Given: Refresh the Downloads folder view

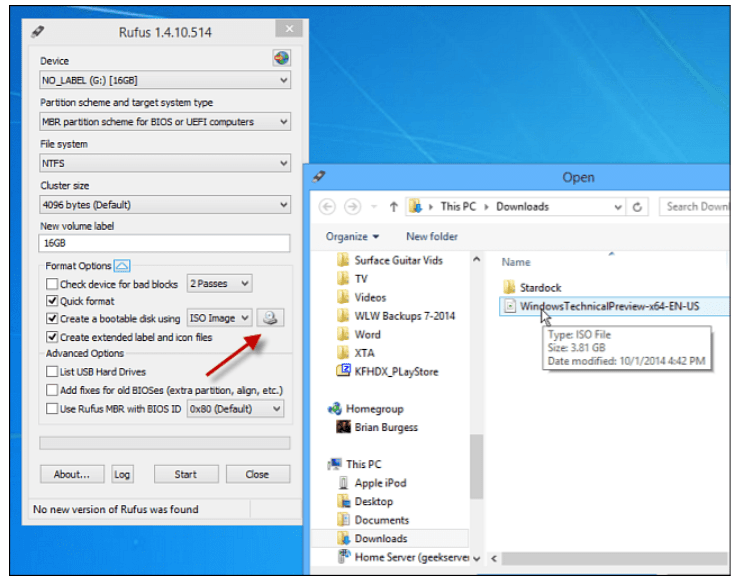Looking at the screenshot, I should pos(637,207).
